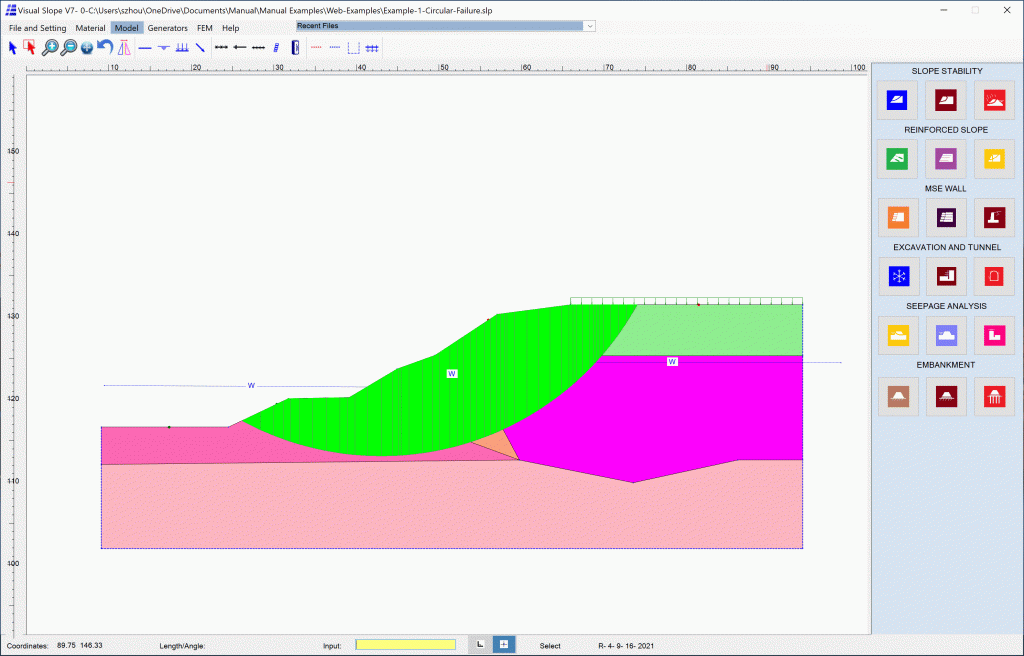Toggle the highlighted grid snap button near Input
Image resolution: width=1024 pixels, height=656 pixels.
(x=503, y=644)
